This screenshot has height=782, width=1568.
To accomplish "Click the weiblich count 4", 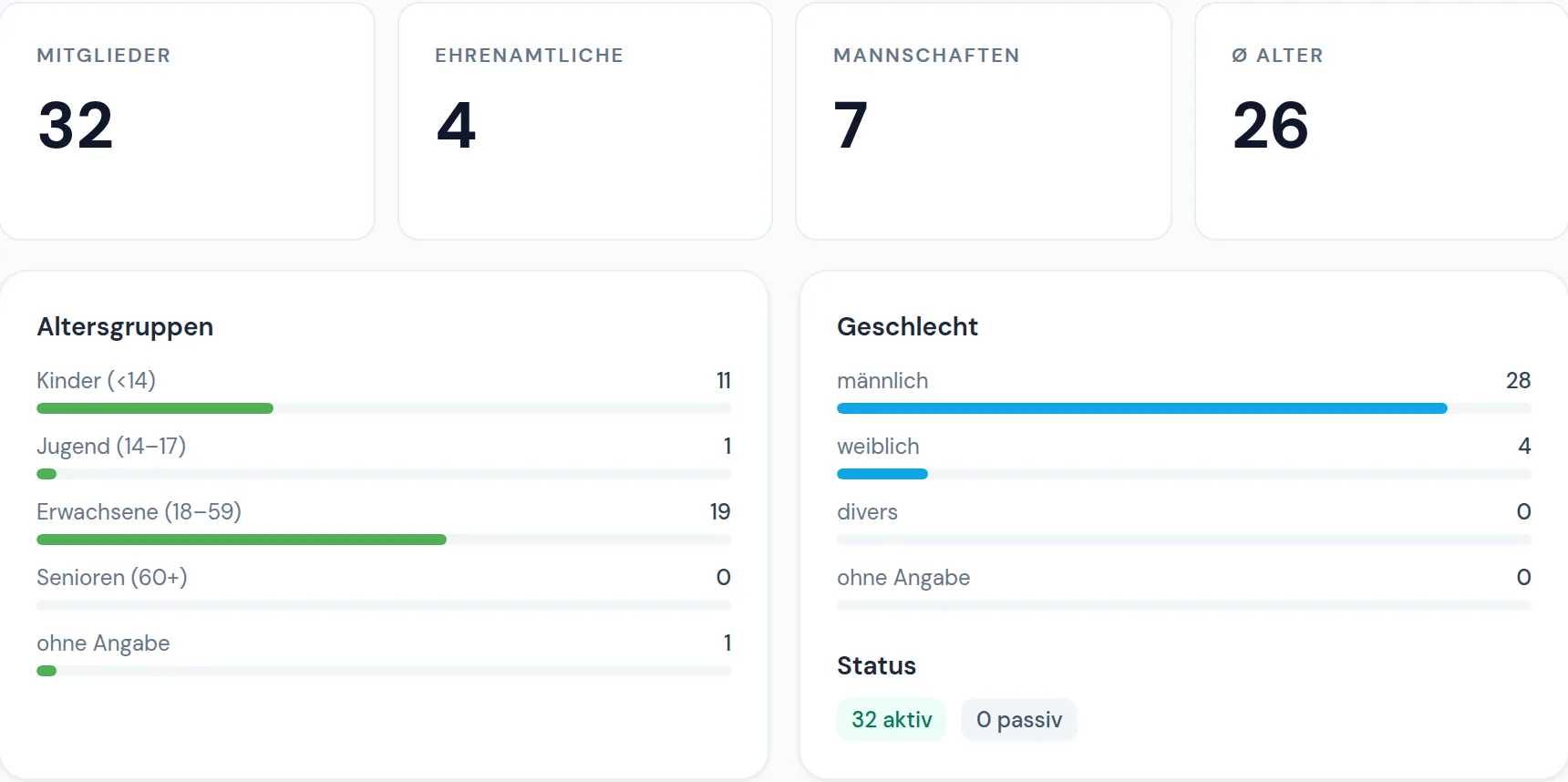I will (1524, 446).
